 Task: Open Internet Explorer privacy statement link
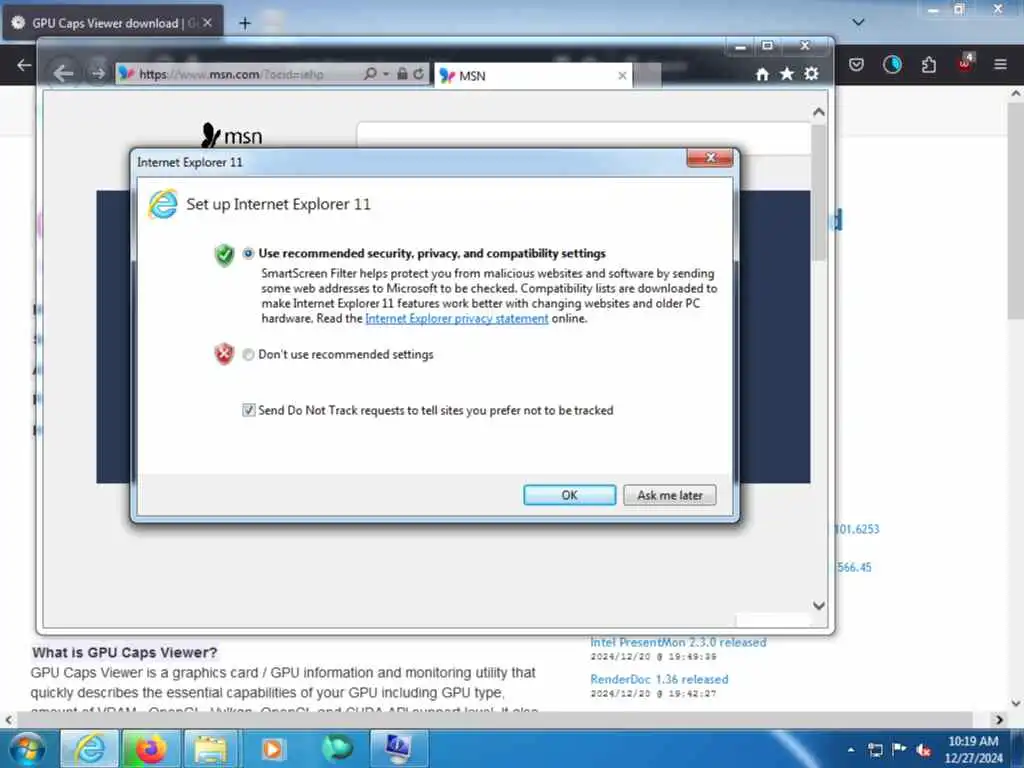(x=456, y=319)
